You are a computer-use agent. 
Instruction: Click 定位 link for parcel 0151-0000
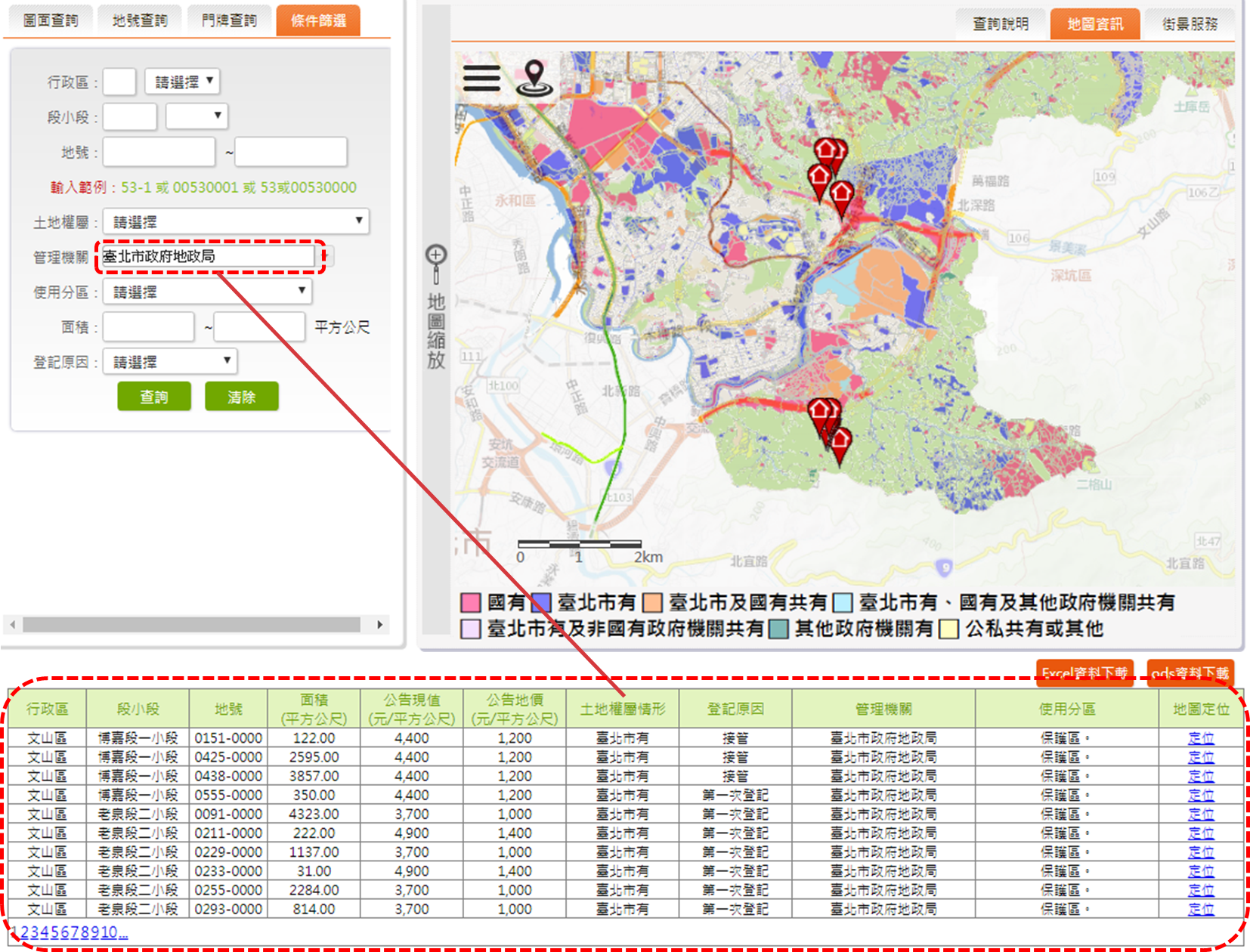click(x=1200, y=738)
